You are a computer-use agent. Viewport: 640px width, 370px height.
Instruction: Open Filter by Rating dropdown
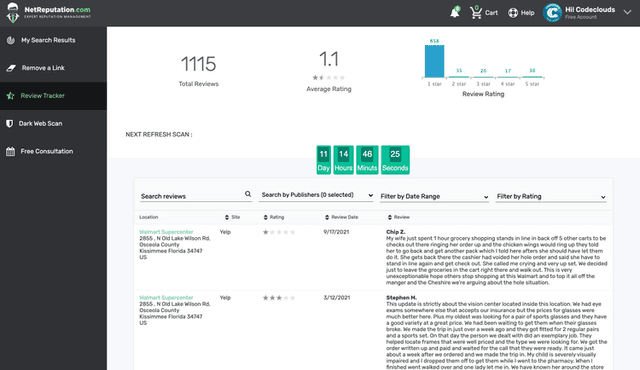[551, 197]
